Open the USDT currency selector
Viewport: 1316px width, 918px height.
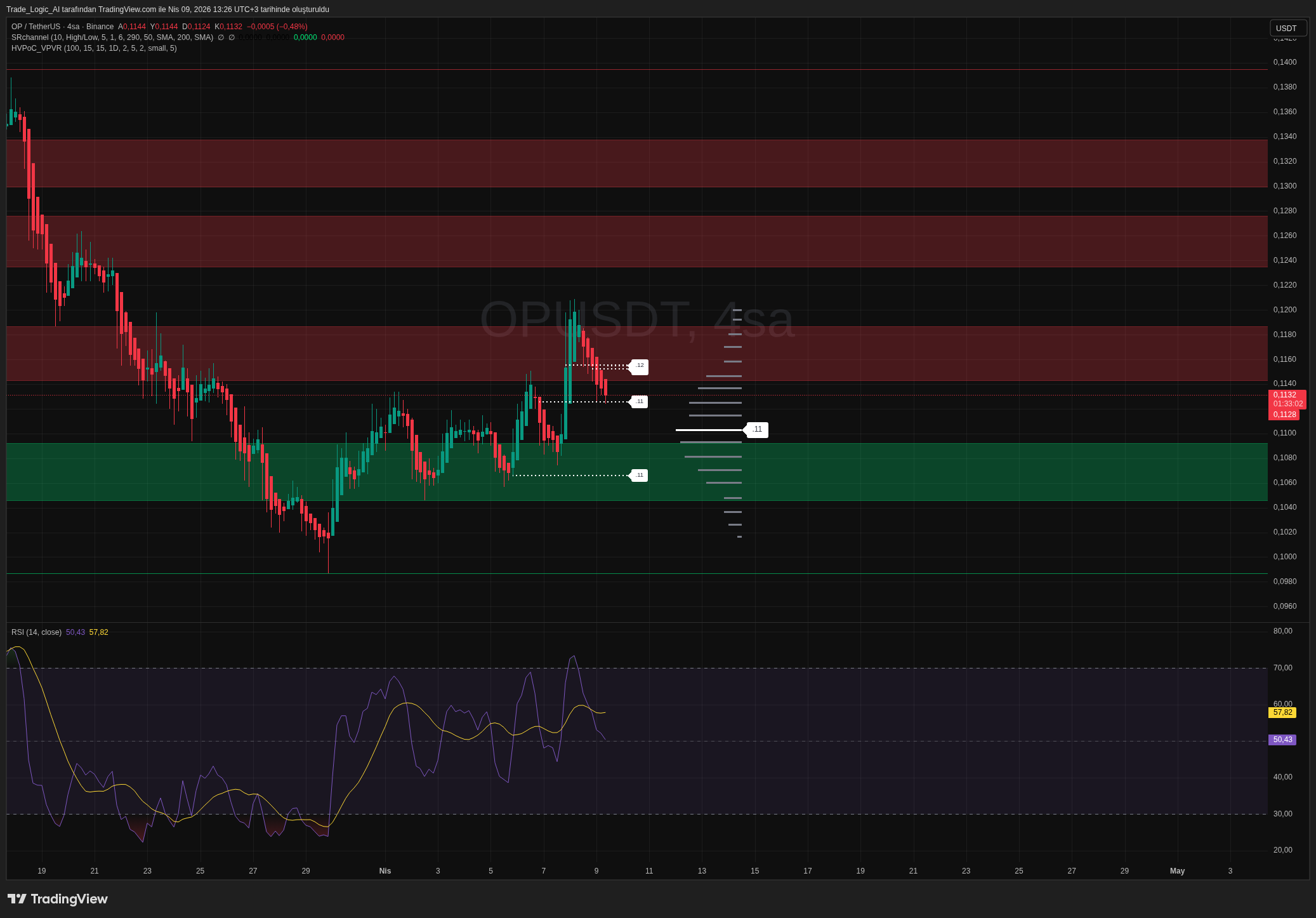point(1287,28)
